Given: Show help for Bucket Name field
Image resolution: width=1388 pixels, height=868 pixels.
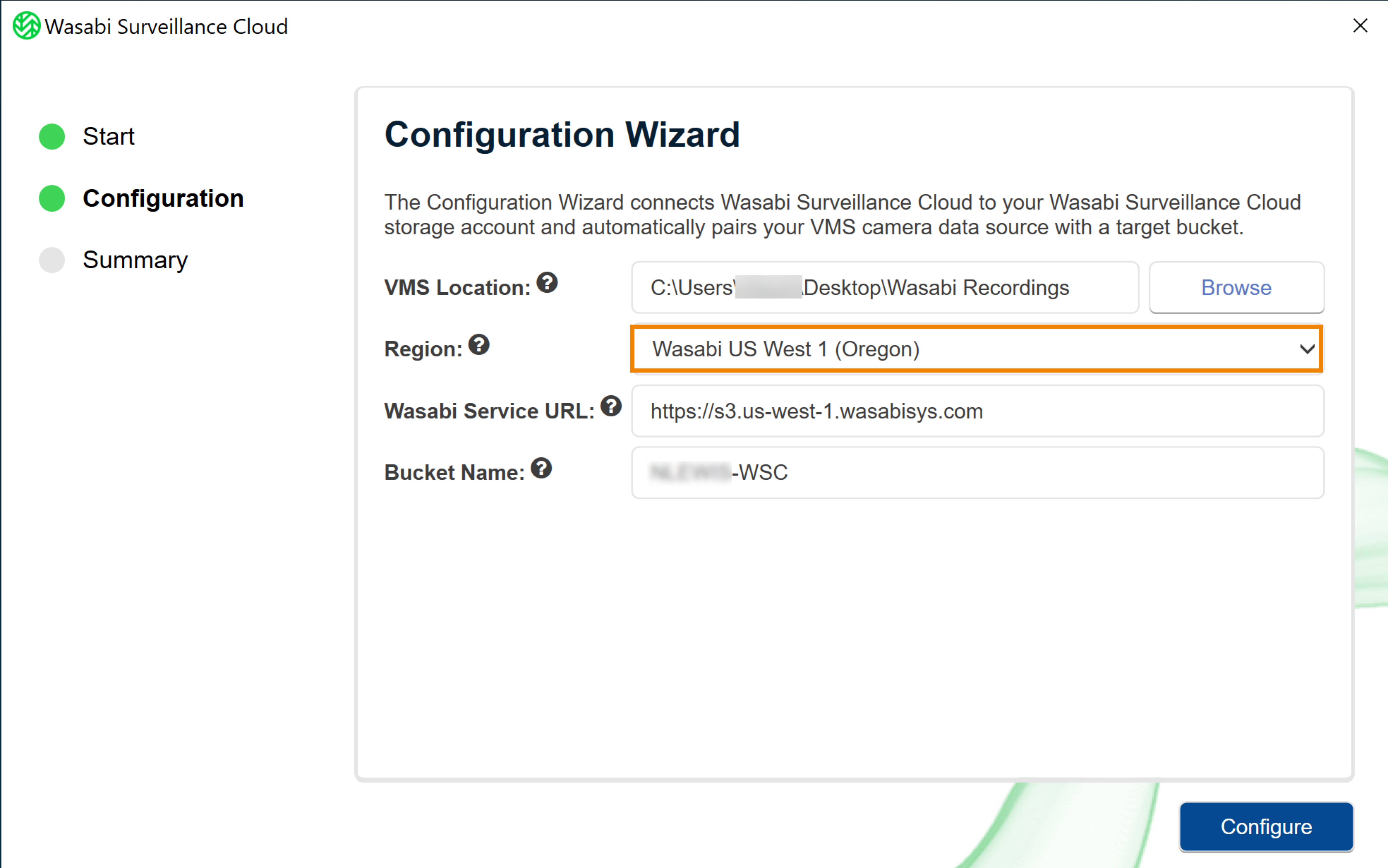Looking at the screenshot, I should point(541,468).
